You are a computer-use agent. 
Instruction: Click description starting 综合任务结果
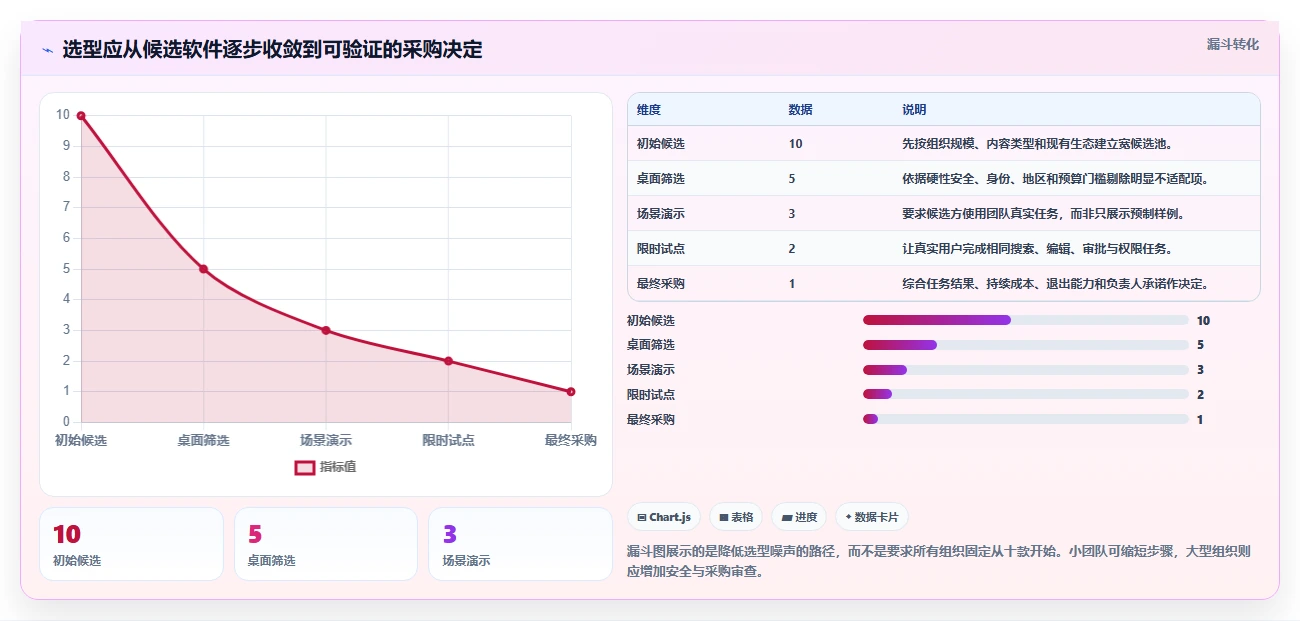(1057, 284)
